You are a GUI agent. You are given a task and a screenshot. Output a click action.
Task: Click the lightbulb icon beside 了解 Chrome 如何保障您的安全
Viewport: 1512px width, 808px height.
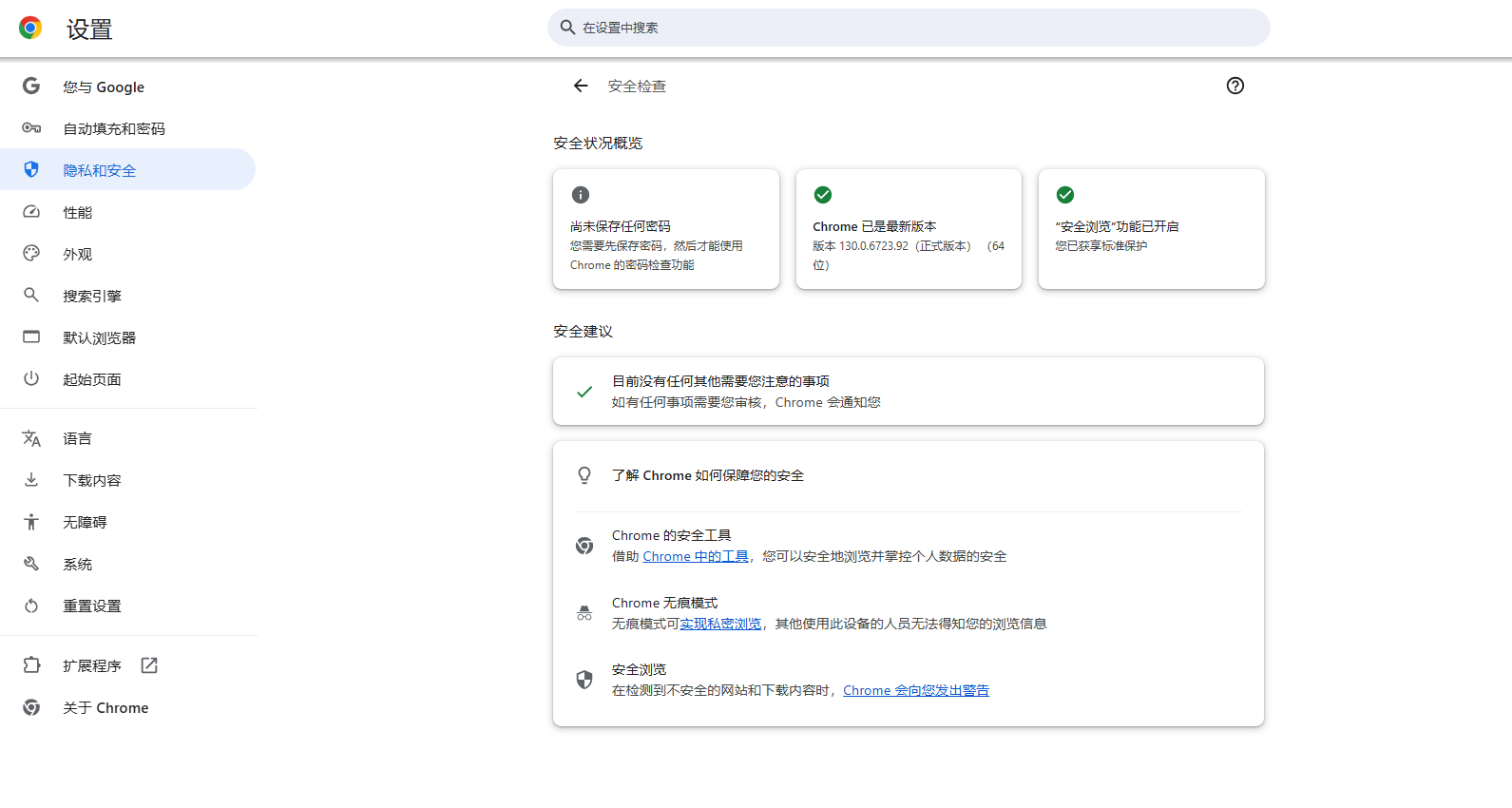(584, 475)
